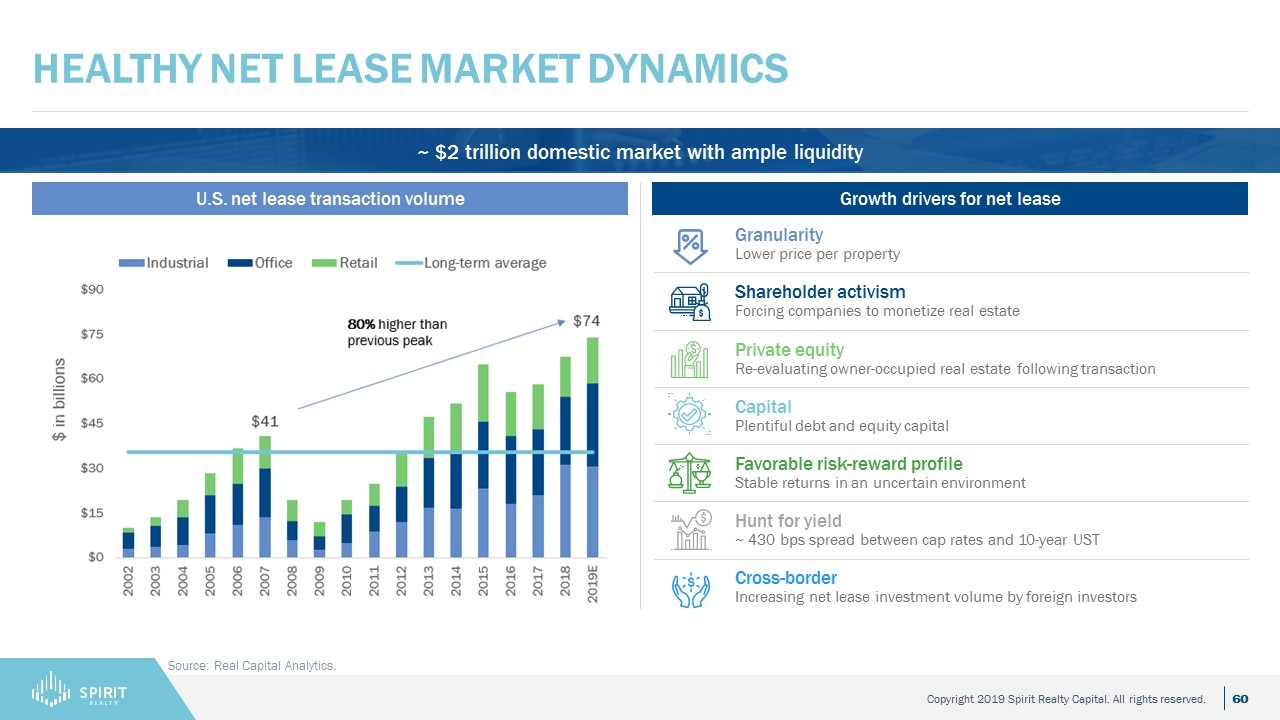
Task: Click the Industrial legend color swatch
Action: click(x=131, y=263)
